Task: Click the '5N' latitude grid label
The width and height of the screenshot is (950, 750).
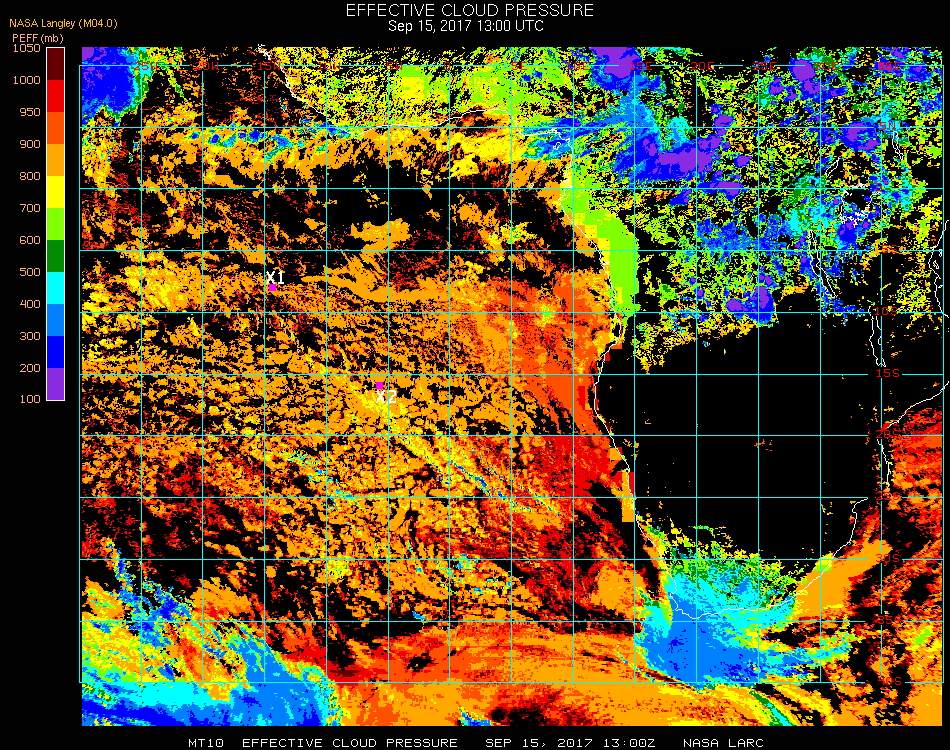Action: pos(888,125)
